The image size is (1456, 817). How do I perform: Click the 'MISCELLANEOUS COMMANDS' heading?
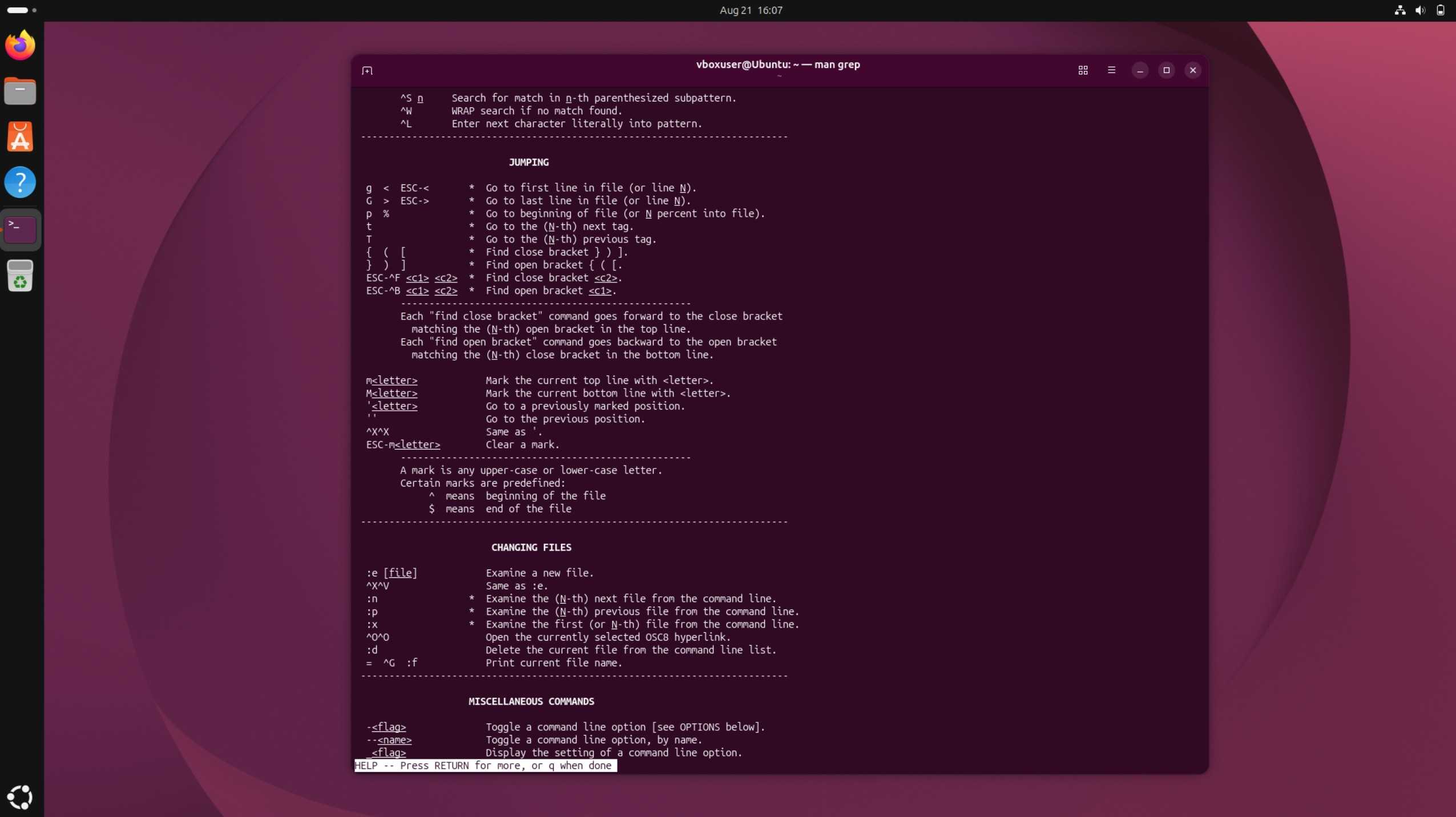pyautogui.click(x=531, y=701)
